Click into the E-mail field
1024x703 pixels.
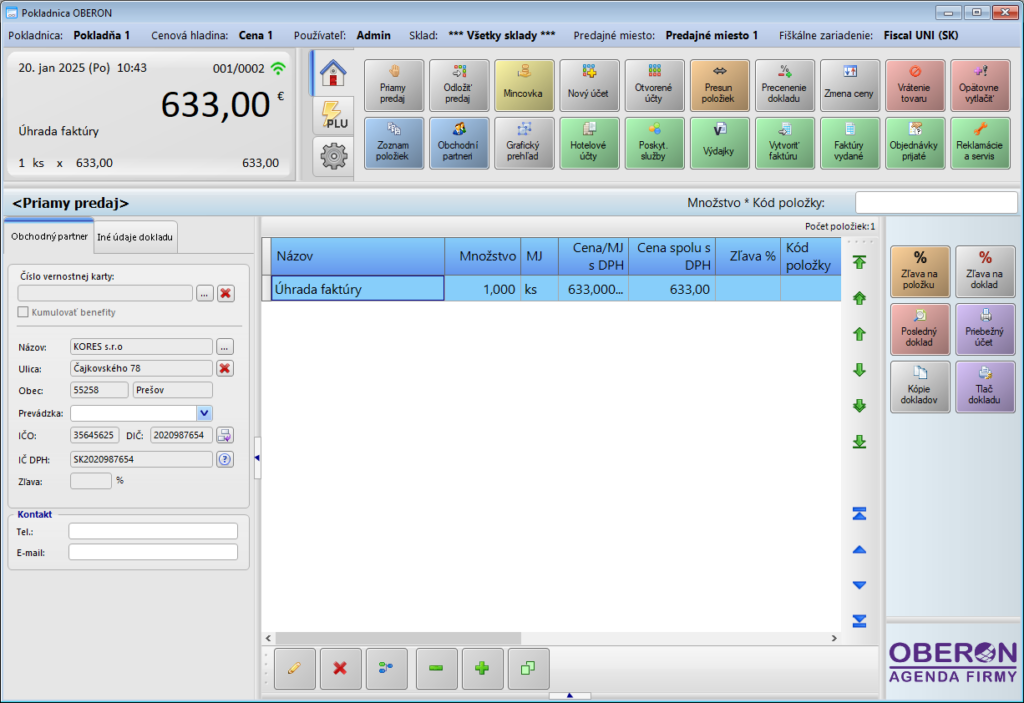[153, 552]
